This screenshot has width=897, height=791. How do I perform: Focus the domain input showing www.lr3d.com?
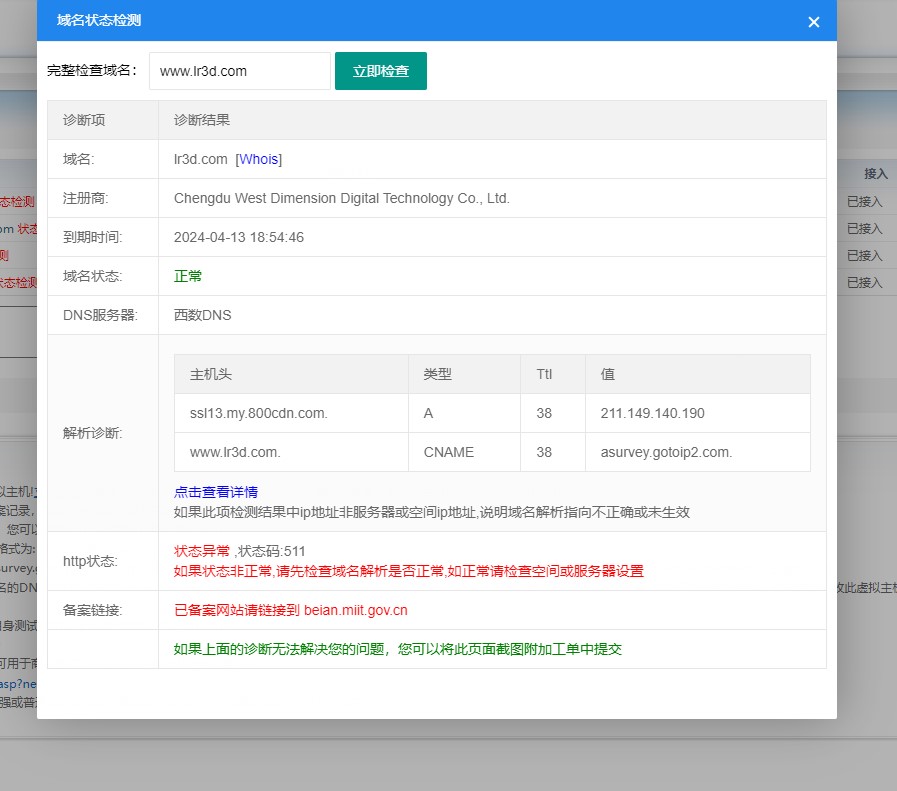pyautogui.click(x=239, y=71)
